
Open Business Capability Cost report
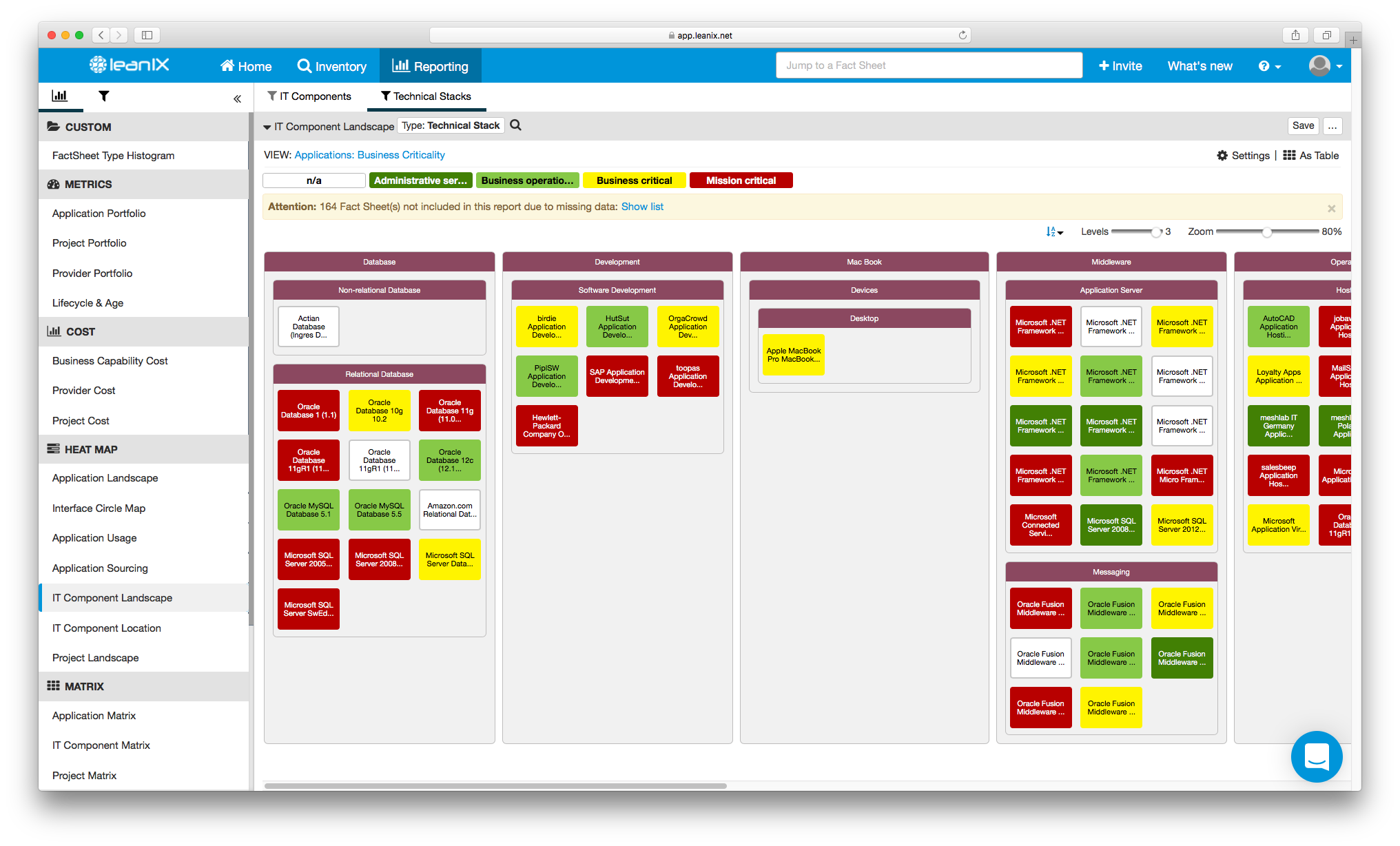tap(143, 361)
